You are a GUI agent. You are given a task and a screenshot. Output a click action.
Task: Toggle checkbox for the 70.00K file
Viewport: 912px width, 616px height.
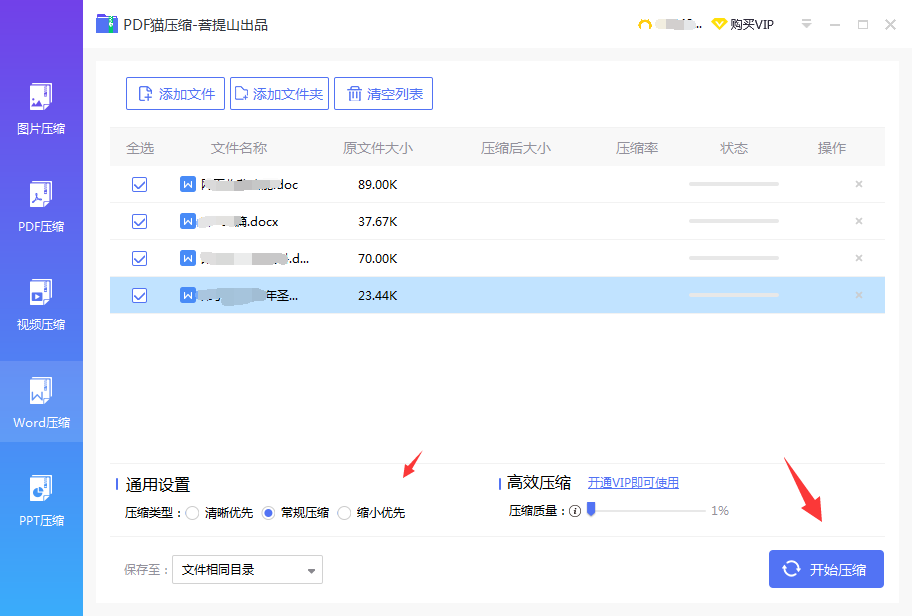[x=140, y=258]
